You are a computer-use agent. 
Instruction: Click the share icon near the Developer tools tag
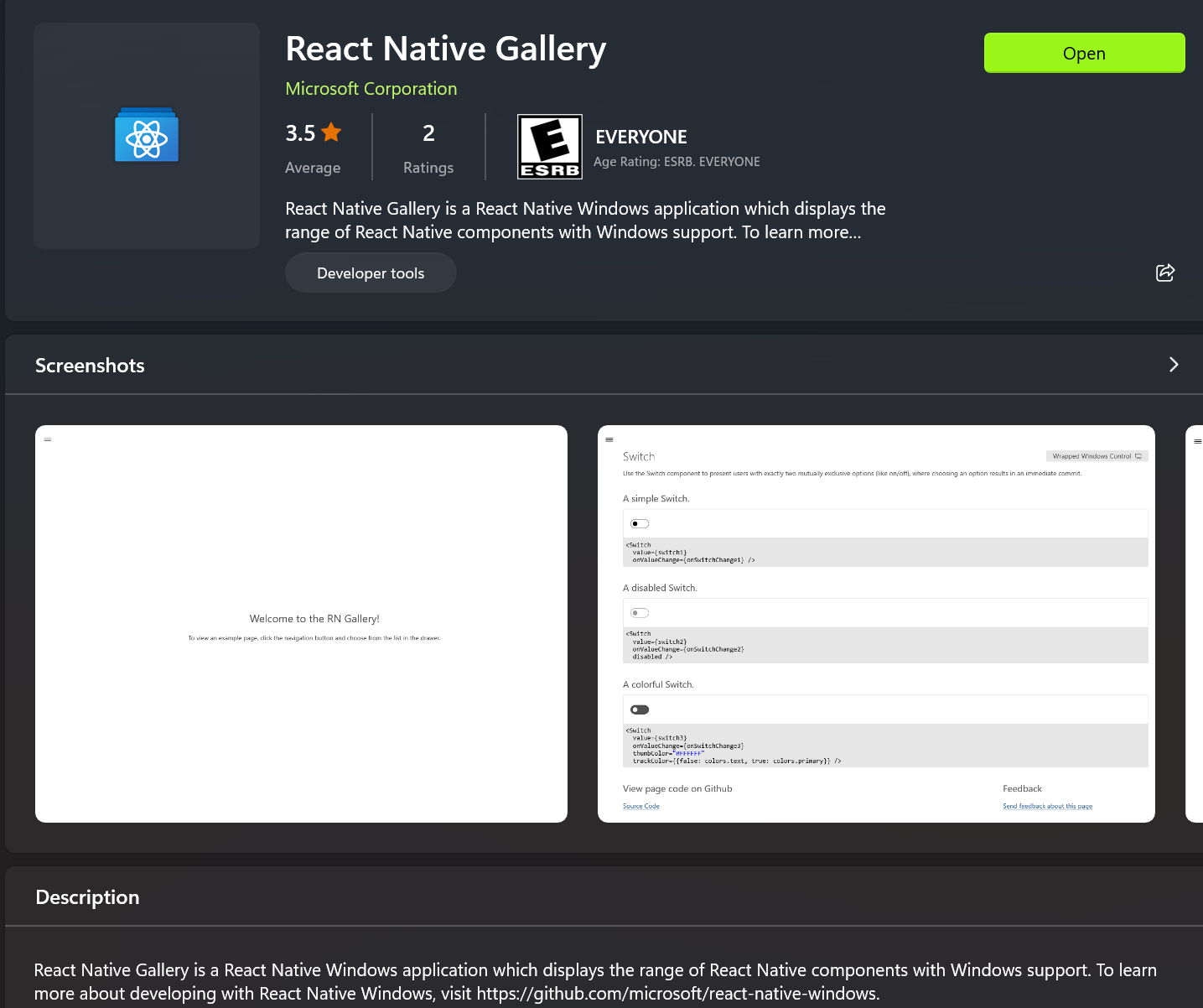pos(1164,273)
